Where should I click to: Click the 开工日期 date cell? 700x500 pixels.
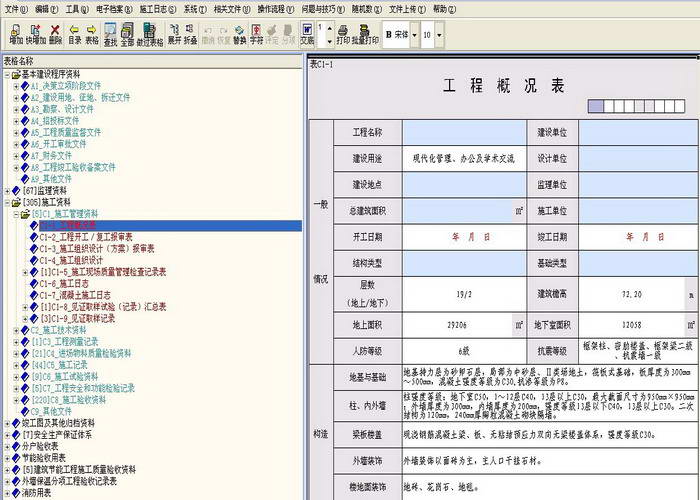coord(464,237)
